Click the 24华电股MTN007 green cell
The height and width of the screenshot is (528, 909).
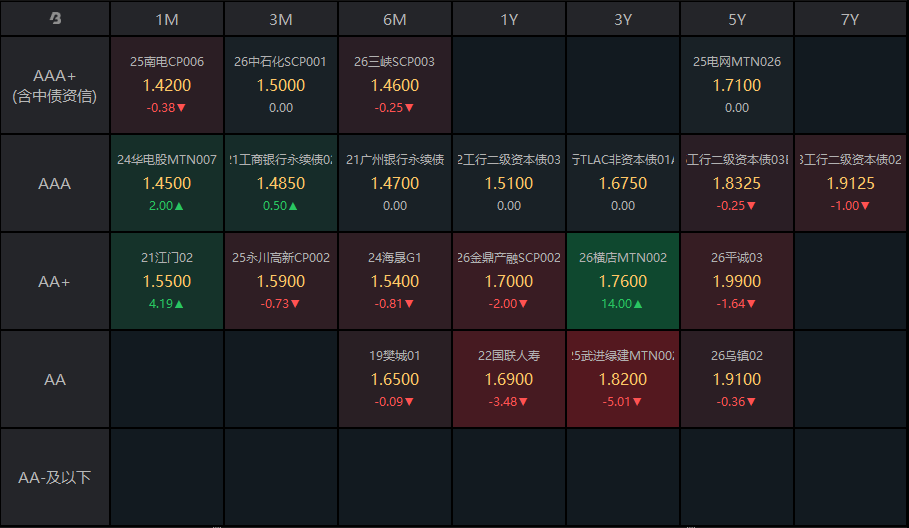[x=167, y=183]
